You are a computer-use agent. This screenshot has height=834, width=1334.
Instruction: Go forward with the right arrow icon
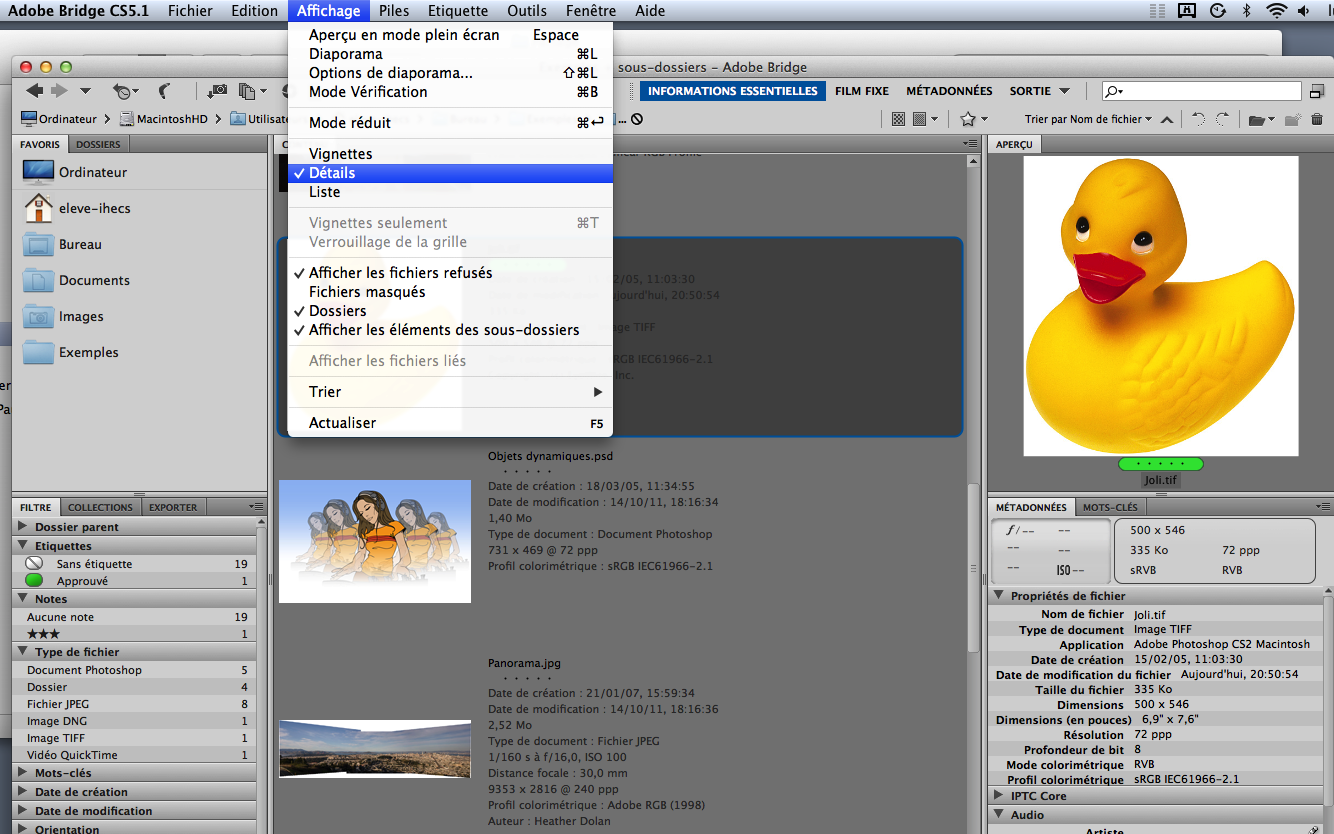tap(59, 91)
